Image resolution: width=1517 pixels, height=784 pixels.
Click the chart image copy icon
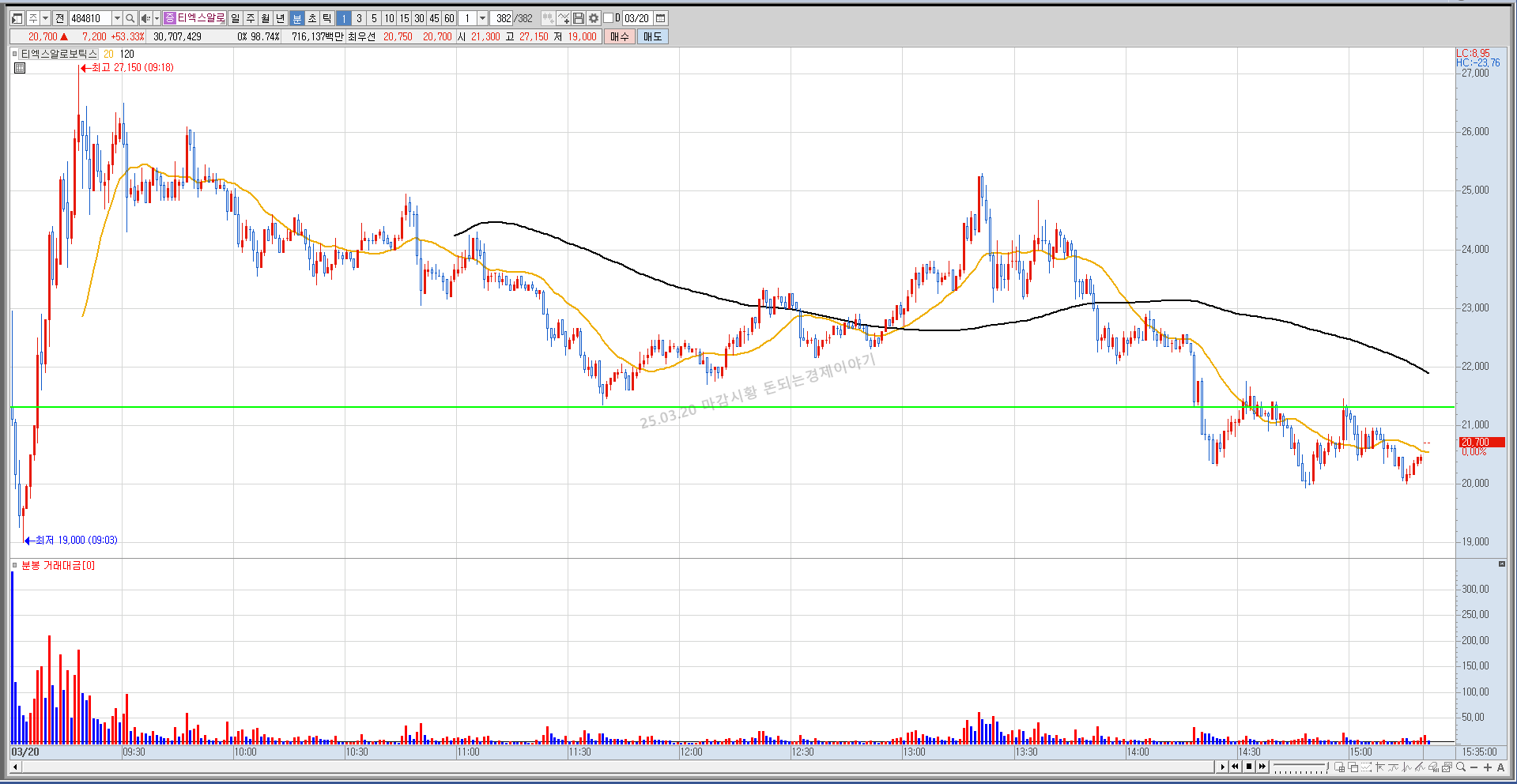click(1447, 767)
